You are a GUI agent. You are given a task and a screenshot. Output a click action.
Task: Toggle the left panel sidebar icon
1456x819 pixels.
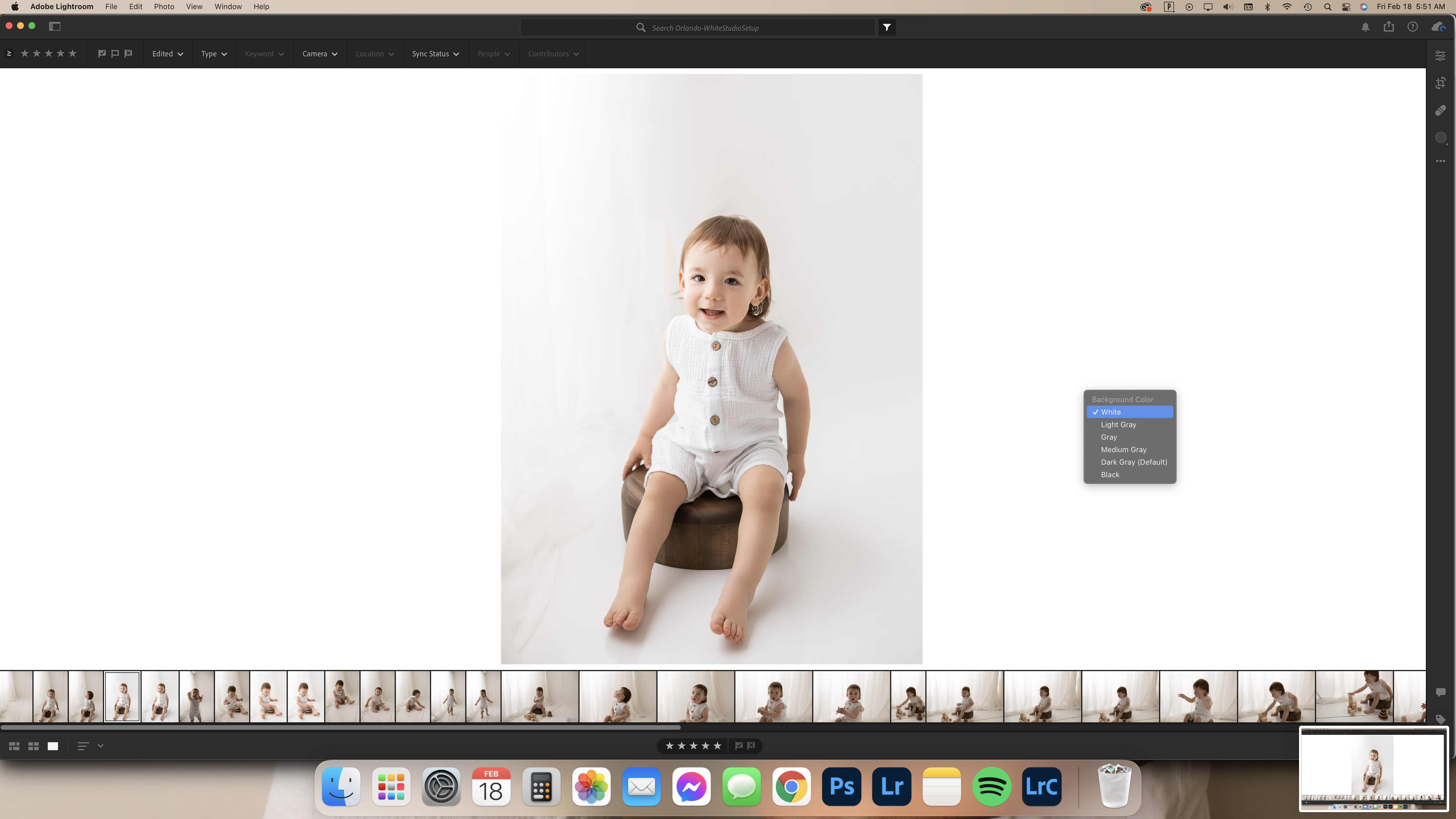[x=55, y=26]
